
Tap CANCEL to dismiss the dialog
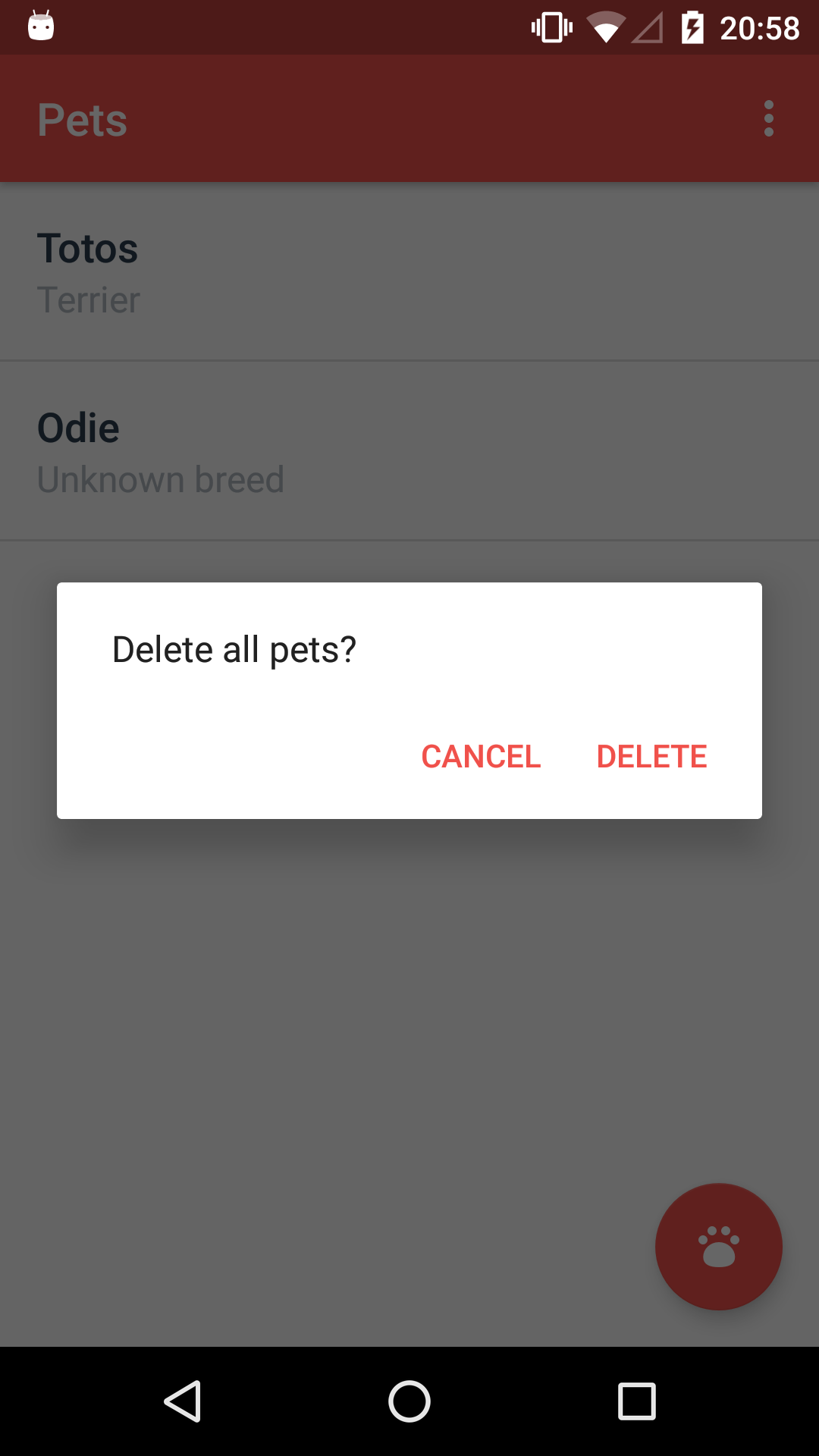[481, 756]
